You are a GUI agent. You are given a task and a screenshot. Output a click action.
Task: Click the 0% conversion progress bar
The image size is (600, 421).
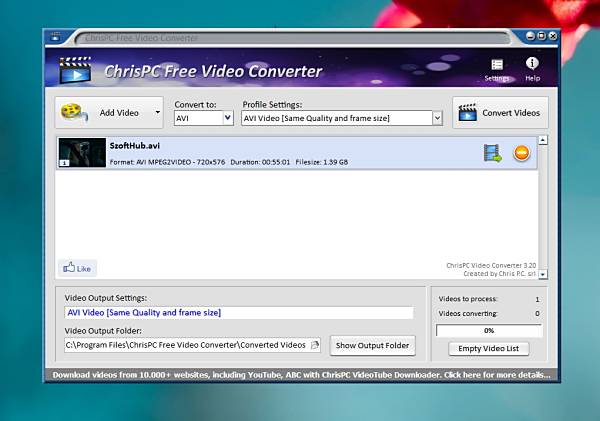pyautogui.click(x=489, y=330)
